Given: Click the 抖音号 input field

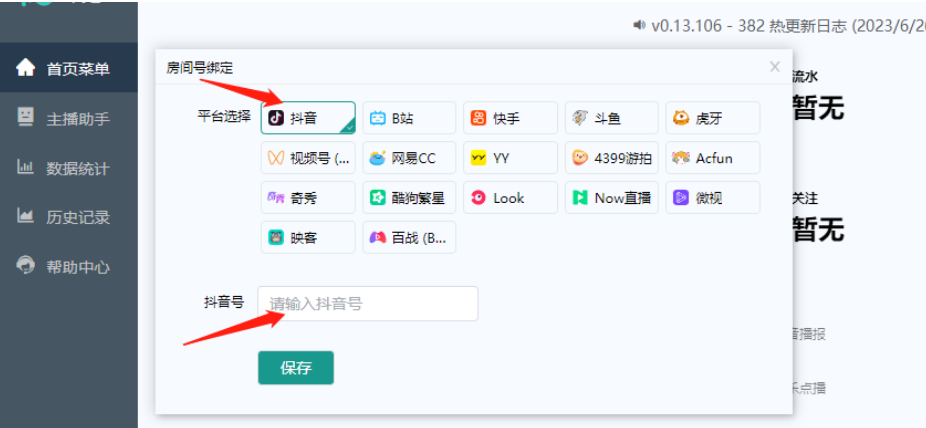Looking at the screenshot, I should click(x=367, y=303).
